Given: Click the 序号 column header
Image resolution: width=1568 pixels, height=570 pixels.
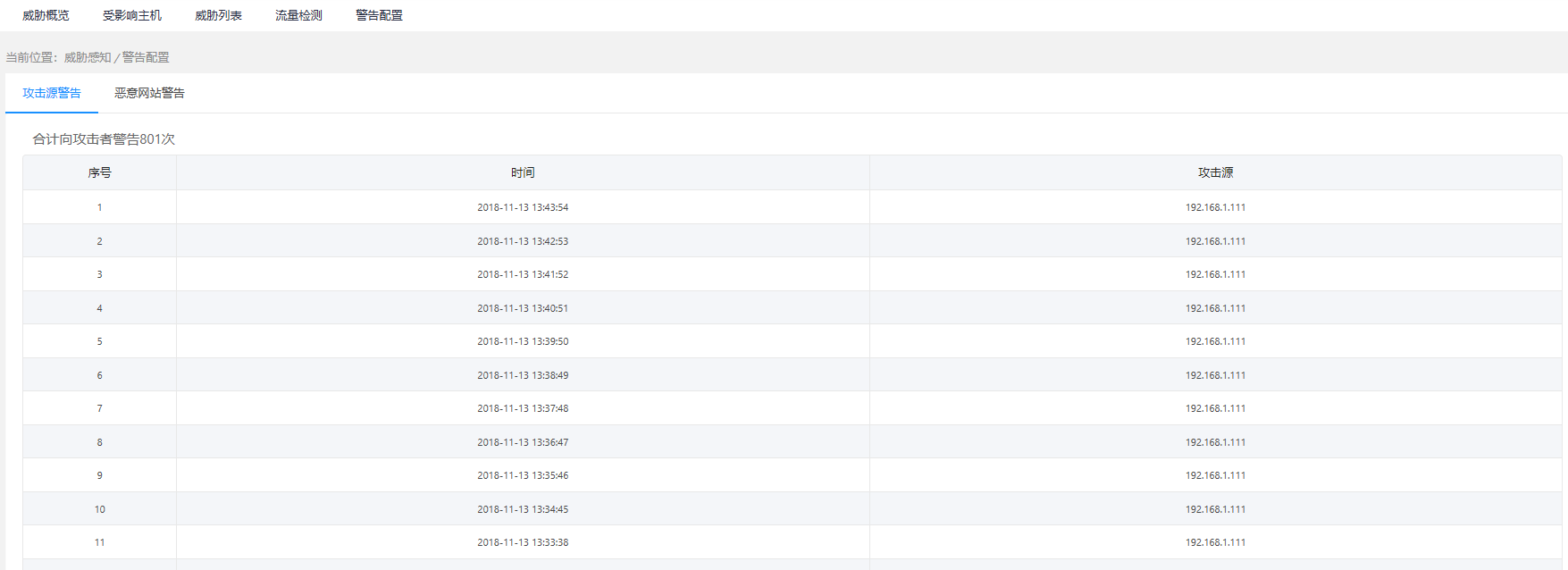Looking at the screenshot, I should (99, 172).
